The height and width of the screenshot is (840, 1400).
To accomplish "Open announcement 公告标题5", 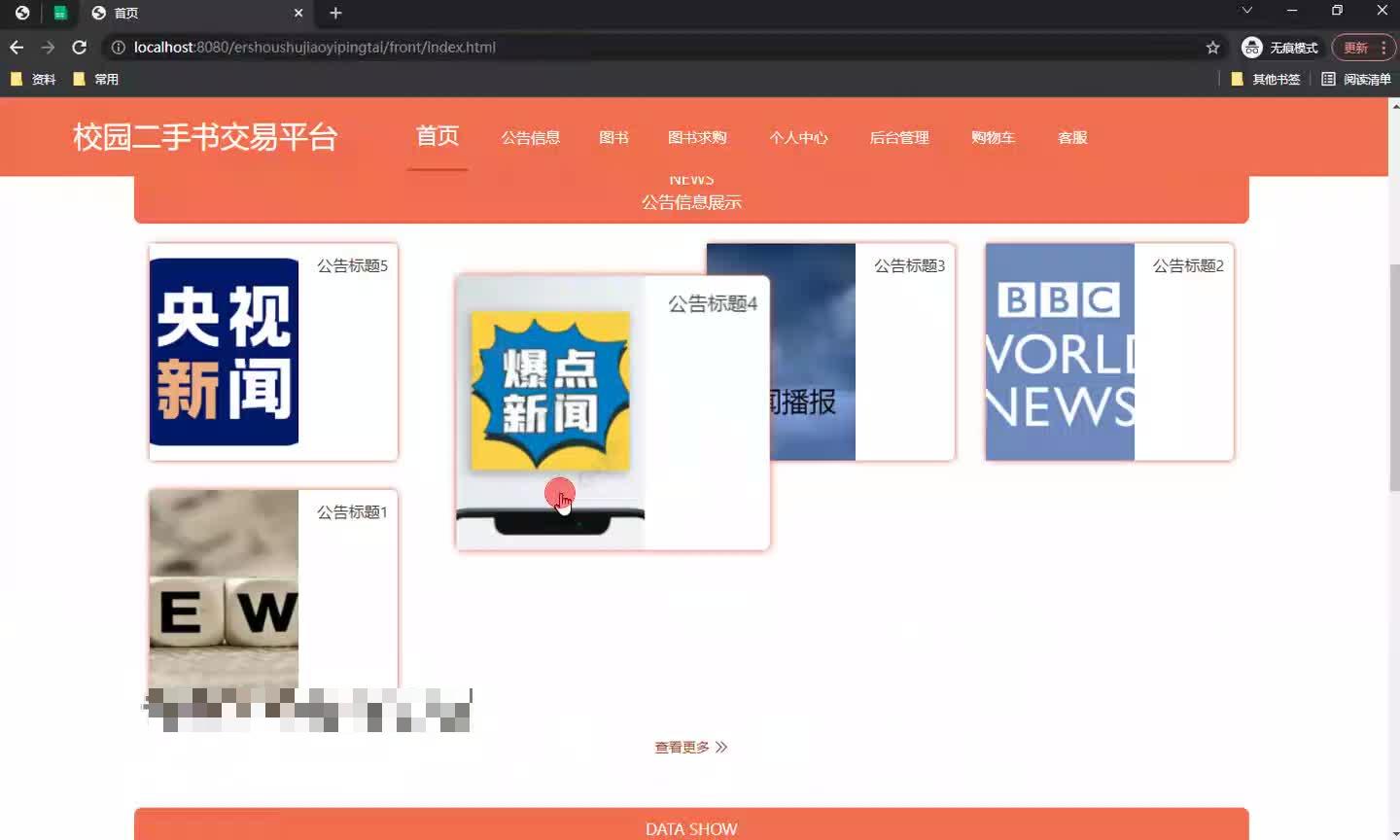I will [x=352, y=265].
